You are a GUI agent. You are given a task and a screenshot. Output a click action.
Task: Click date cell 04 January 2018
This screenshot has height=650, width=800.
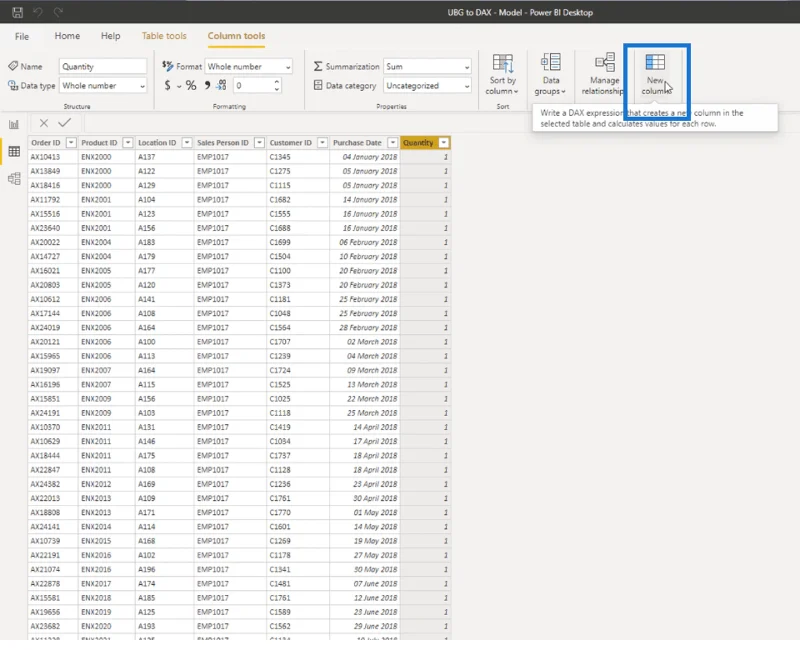(x=370, y=157)
